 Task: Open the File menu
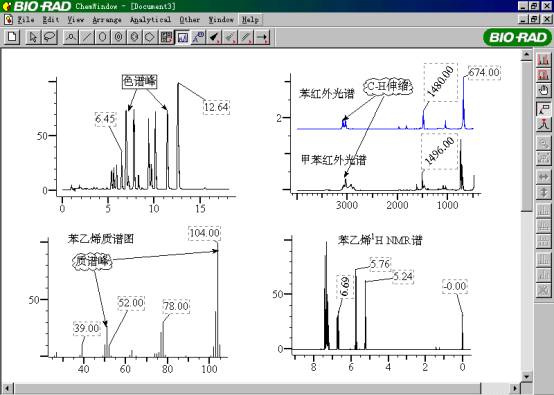(26, 20)
